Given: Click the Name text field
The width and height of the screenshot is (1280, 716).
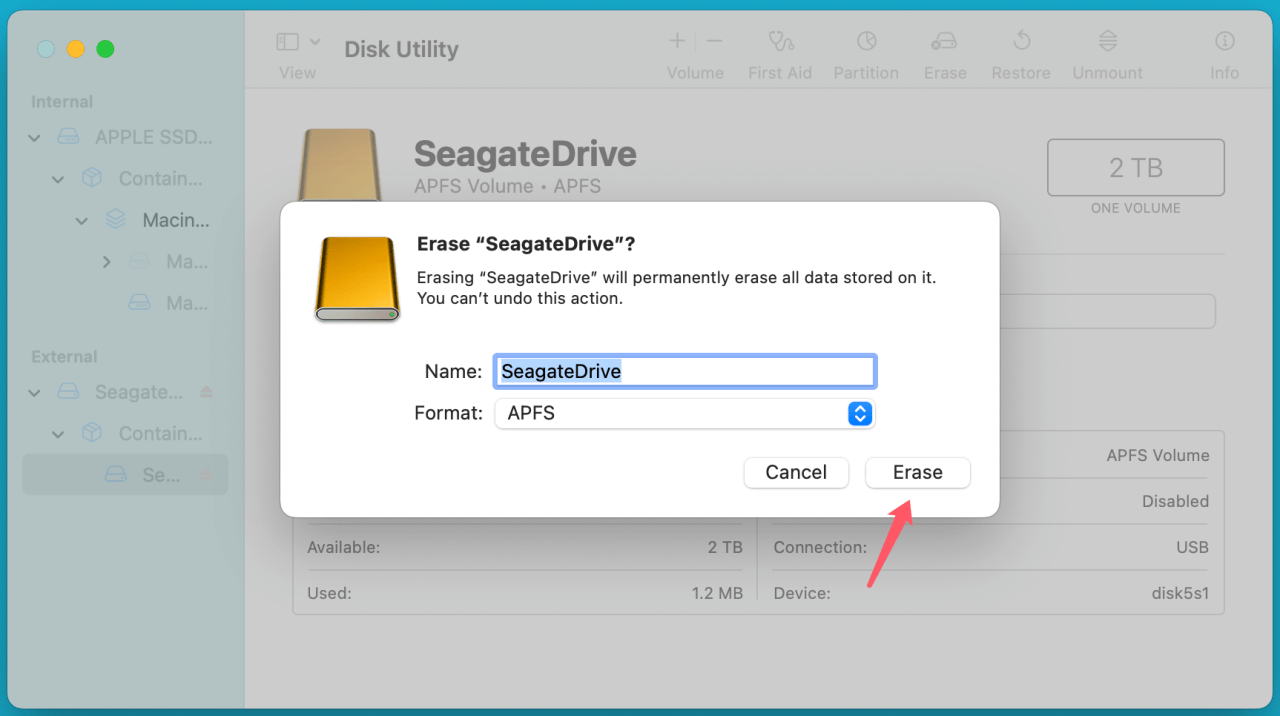Looking at the screenshot, I should (684, 370).
